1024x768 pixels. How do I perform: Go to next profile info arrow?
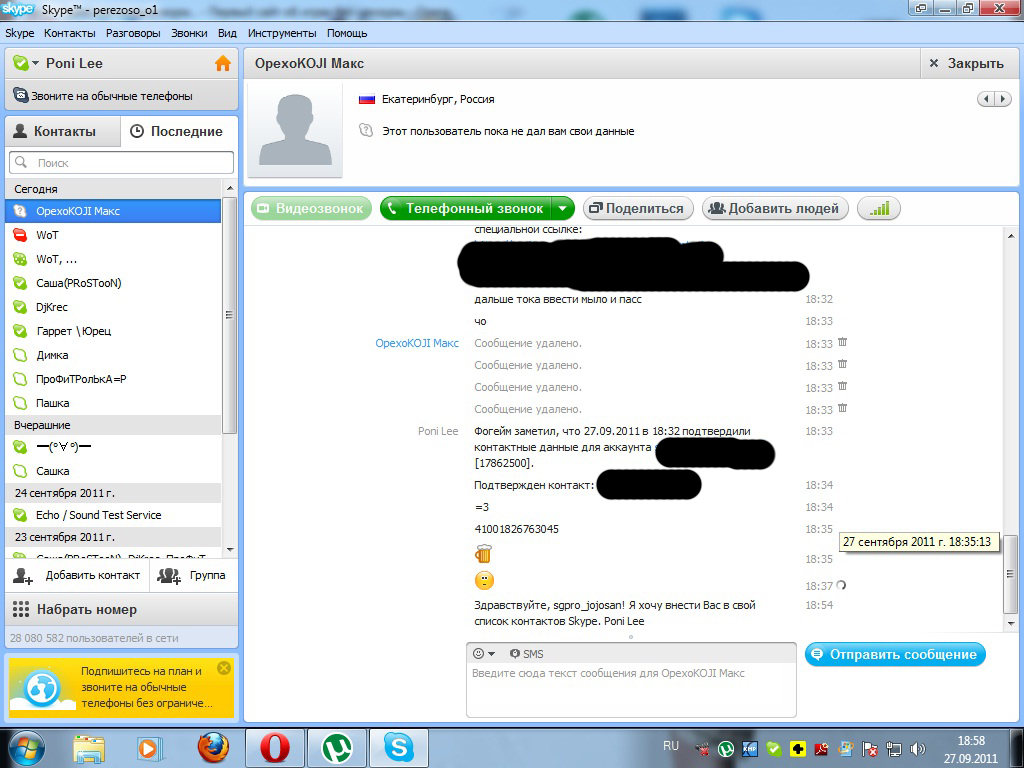[1003, 99]
